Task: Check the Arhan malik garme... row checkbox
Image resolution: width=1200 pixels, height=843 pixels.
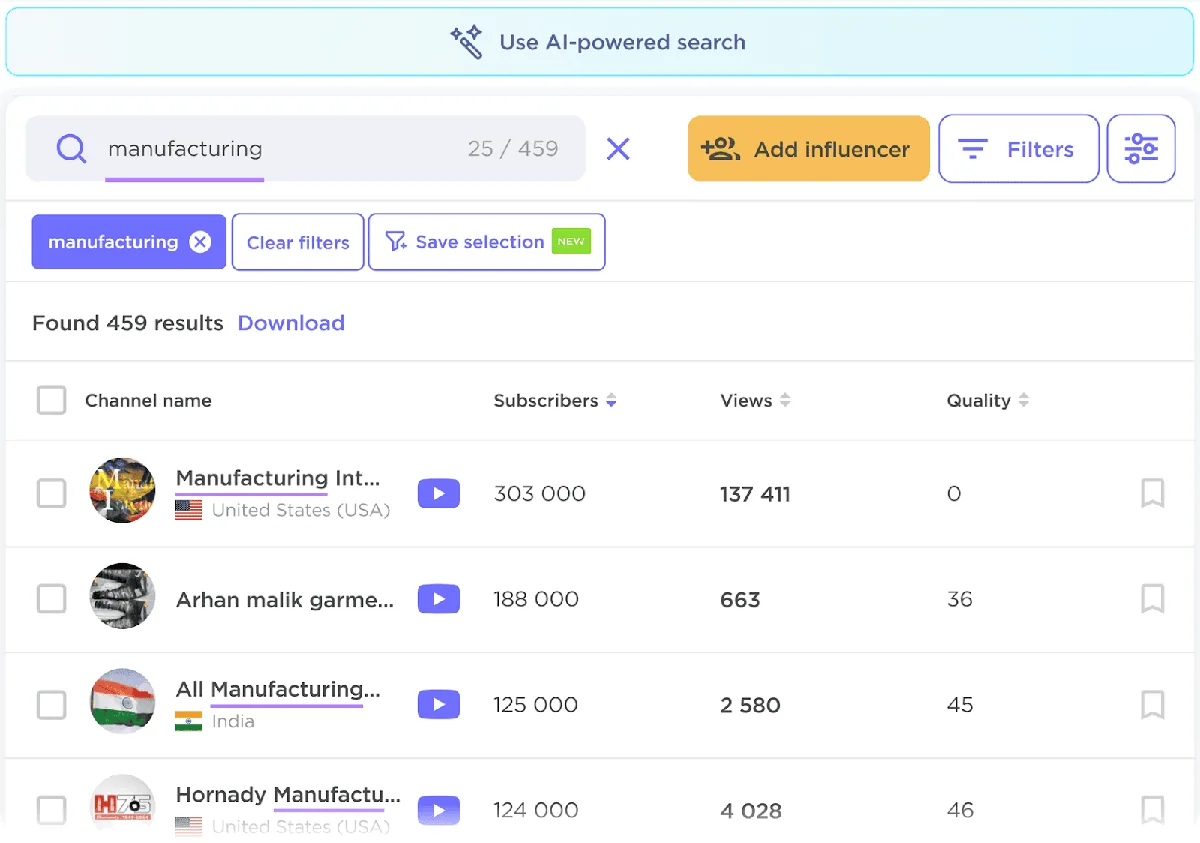Action: click(x=51, y=599)
